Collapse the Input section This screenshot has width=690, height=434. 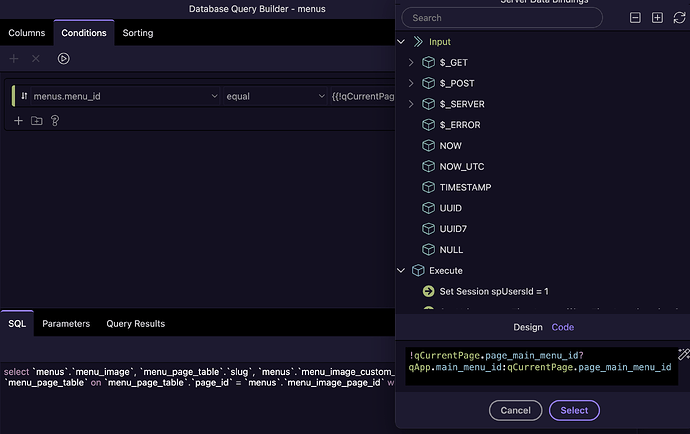(401, 42)
